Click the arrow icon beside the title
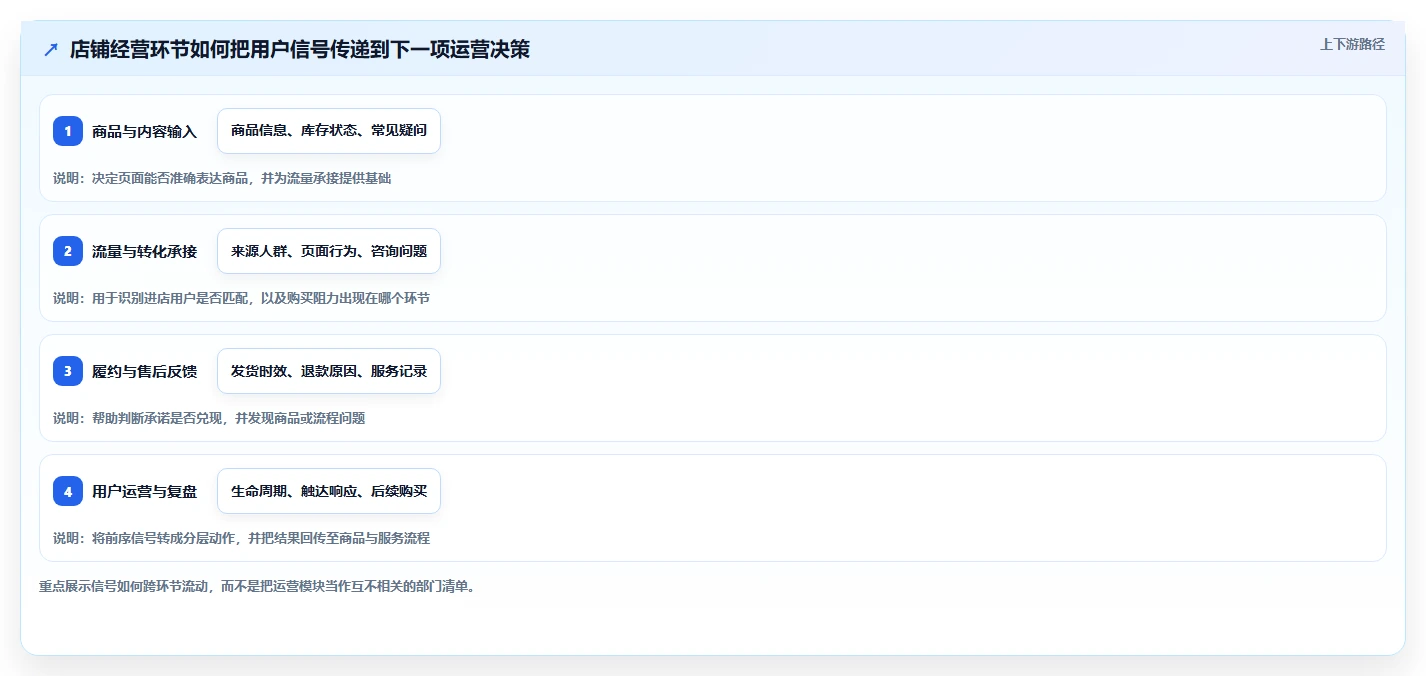 tap(50, 50)
